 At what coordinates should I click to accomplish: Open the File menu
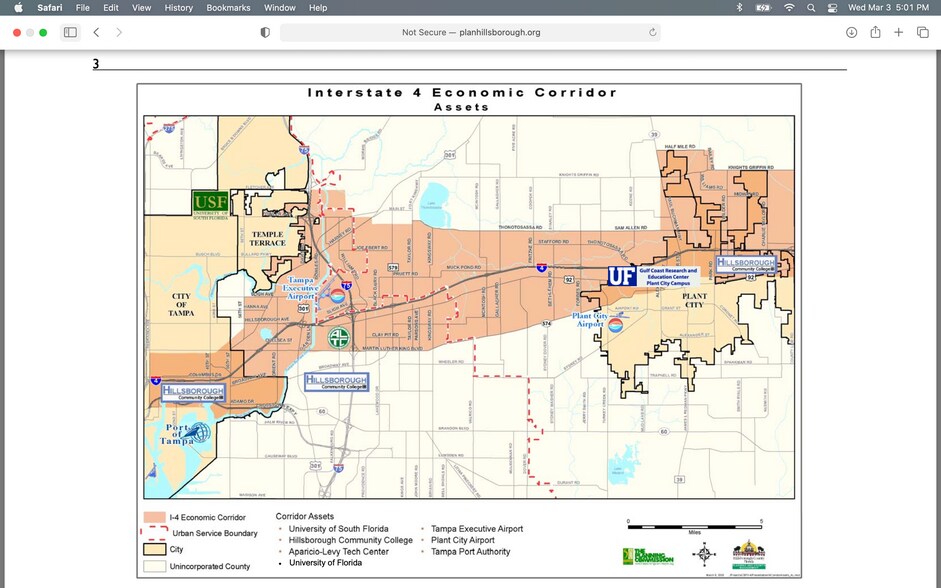(83, 7)
